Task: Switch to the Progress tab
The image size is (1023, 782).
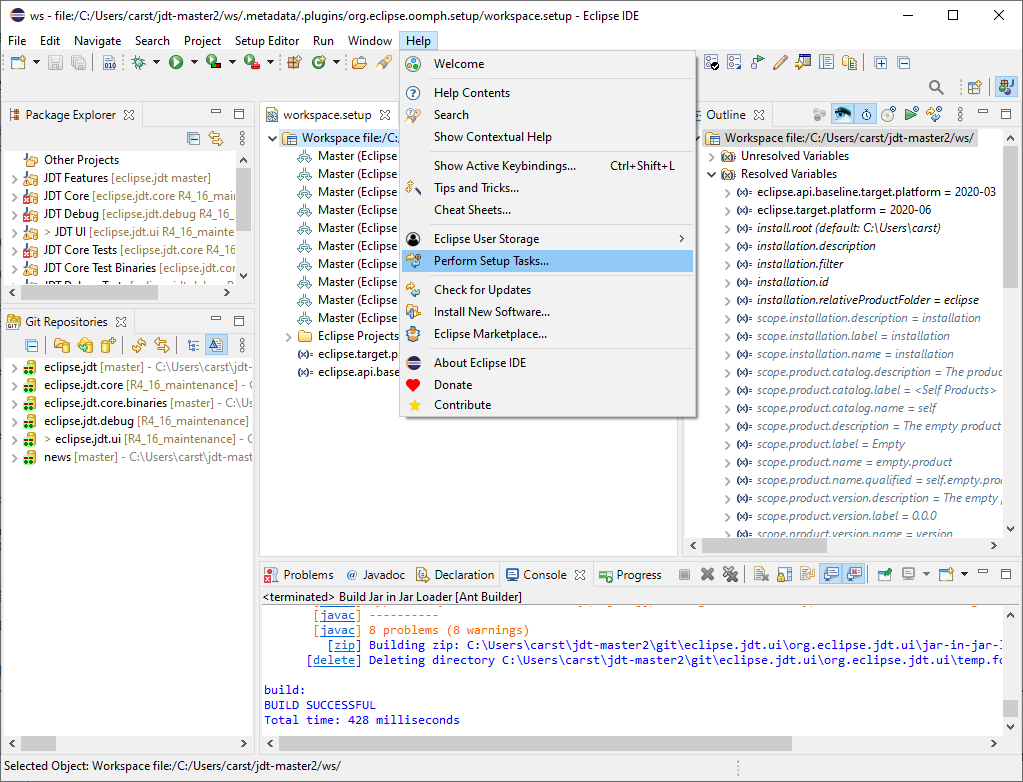Action: (x=630, y=575)
